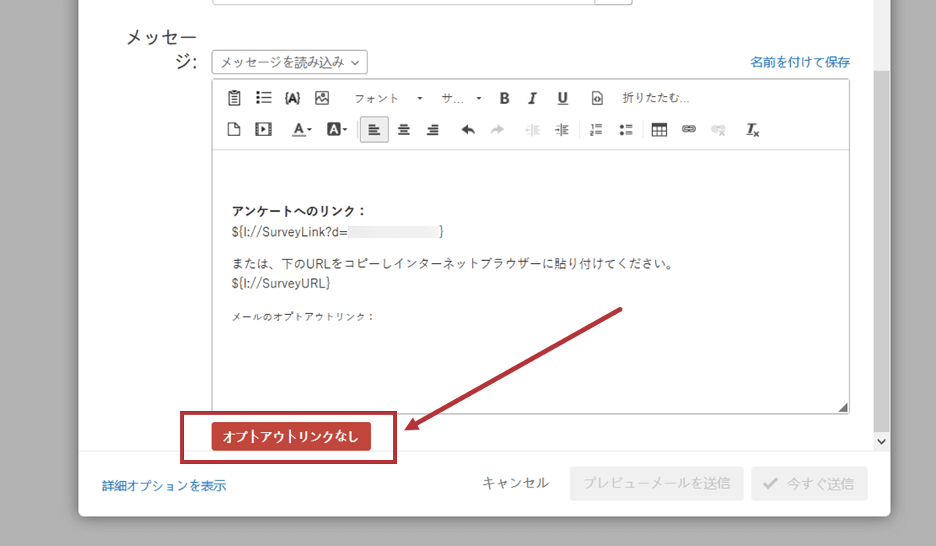
Task: Align text right
Action: [x=433, y=129]
